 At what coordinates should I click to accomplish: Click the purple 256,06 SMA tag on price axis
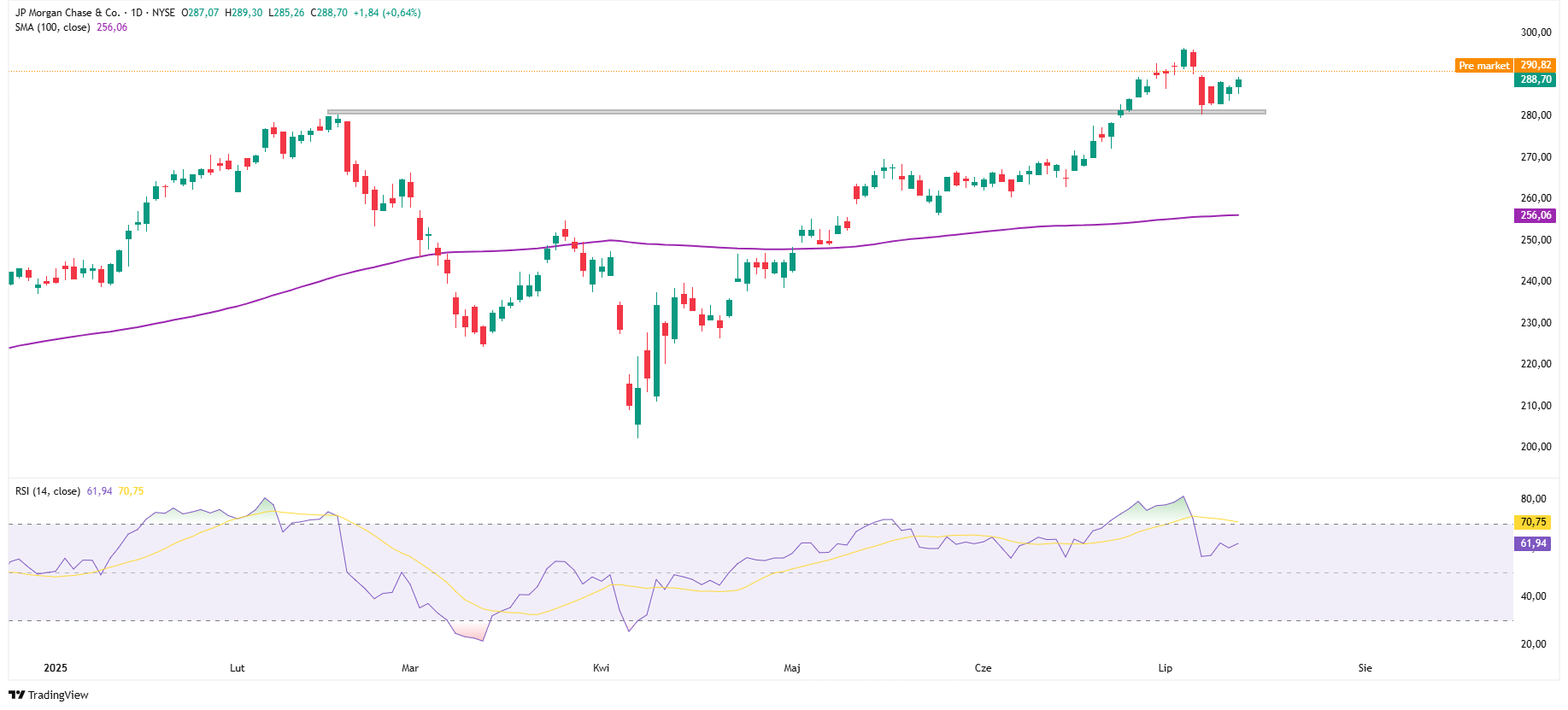[x=1536, y=215]
